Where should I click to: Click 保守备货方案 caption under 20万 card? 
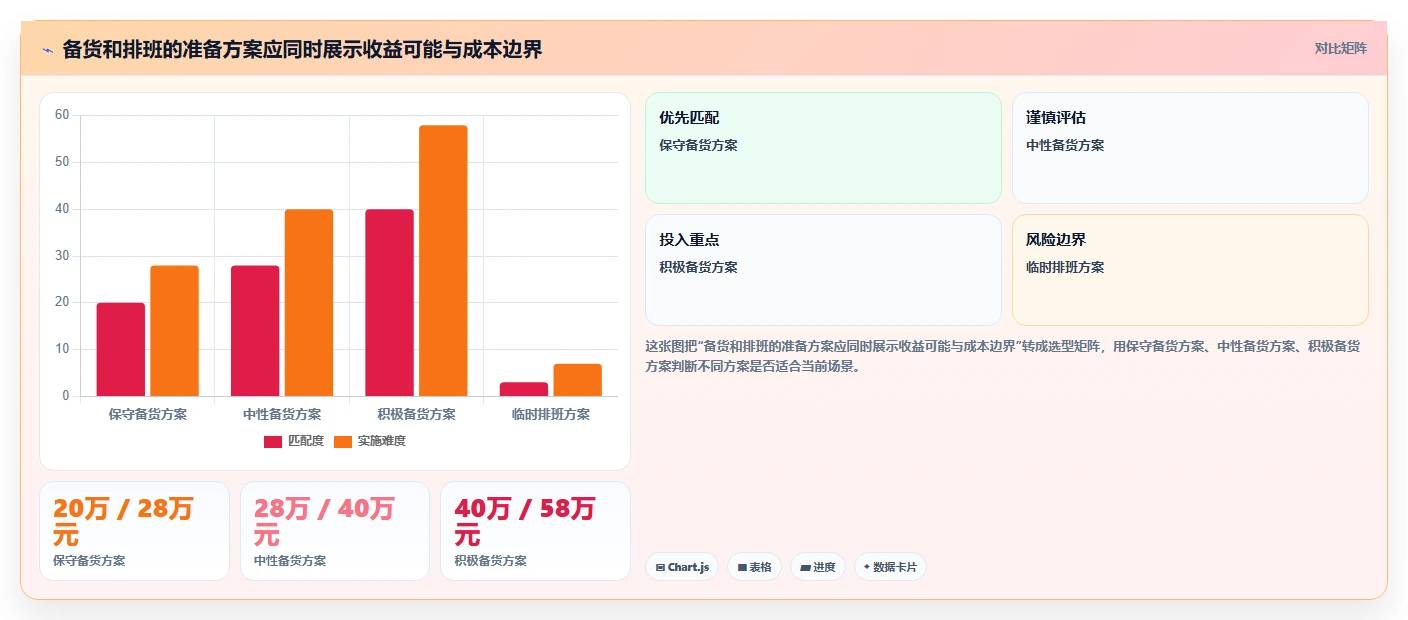pyautogui.click(x=89, y=561)
